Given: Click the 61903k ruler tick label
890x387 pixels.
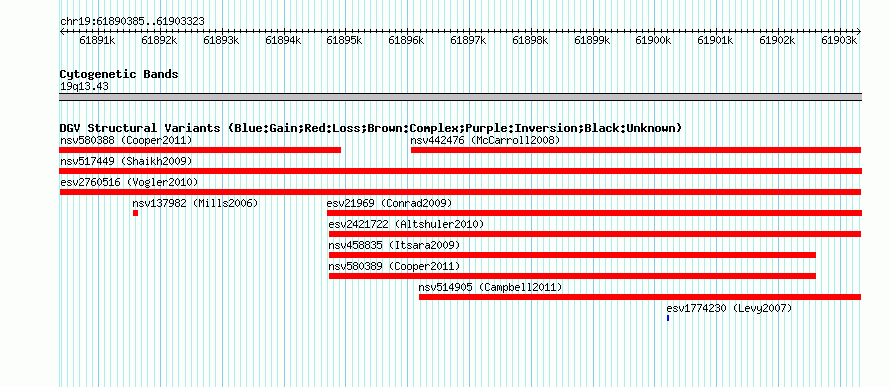Looking at the screenshot, I should click(839, 40).
